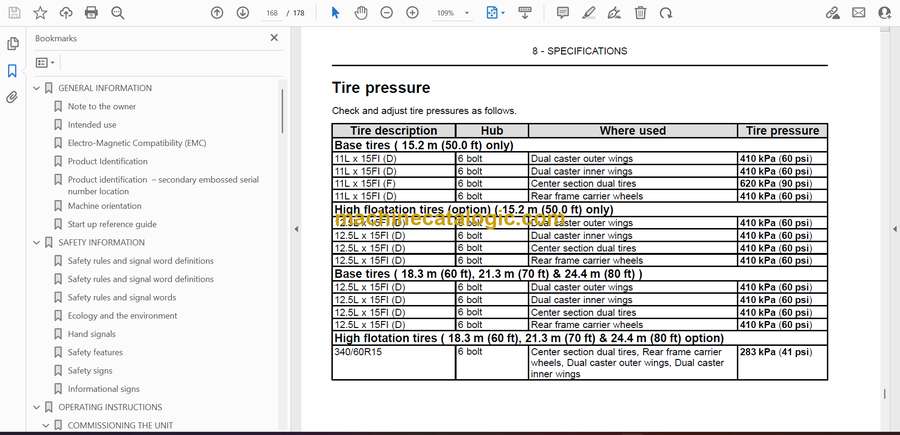Send file by email envelope icon
Image resolution: width=900 pixels, height=435 pixels.
pyautogui.click(x=859, y=13)
